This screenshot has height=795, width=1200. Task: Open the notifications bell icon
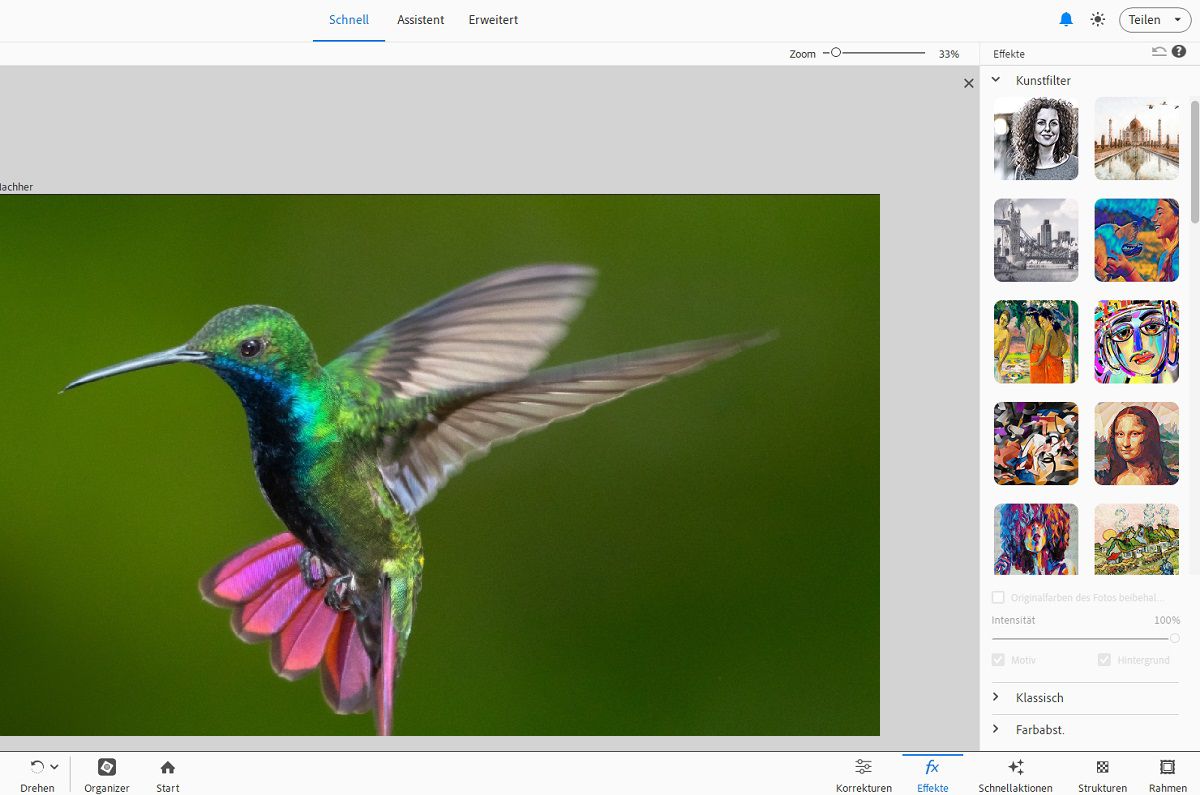point(1066,20)
